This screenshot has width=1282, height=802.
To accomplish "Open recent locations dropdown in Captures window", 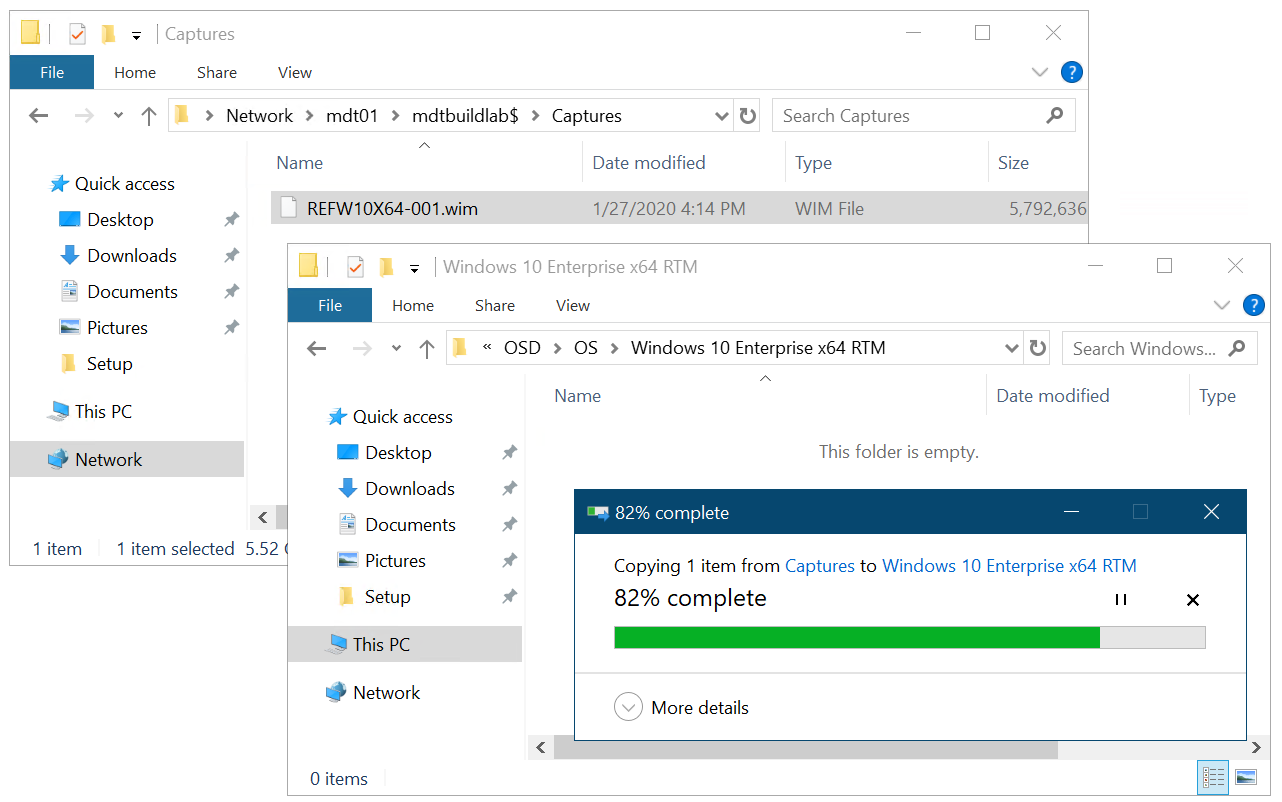I will tap(118, 116).
